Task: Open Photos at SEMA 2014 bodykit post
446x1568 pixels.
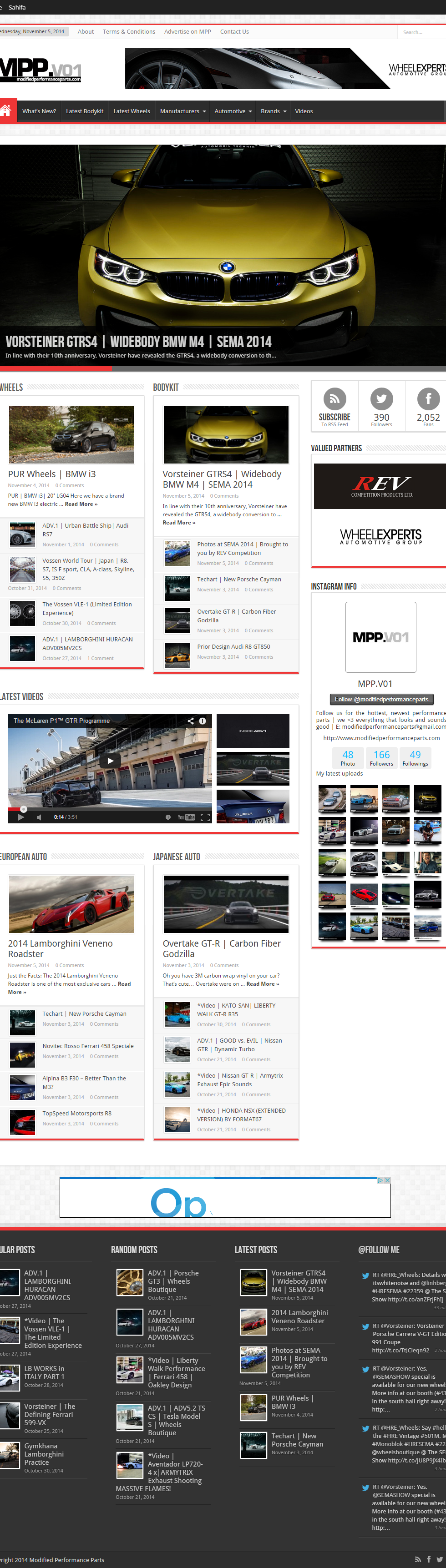Action: [243, 549]
